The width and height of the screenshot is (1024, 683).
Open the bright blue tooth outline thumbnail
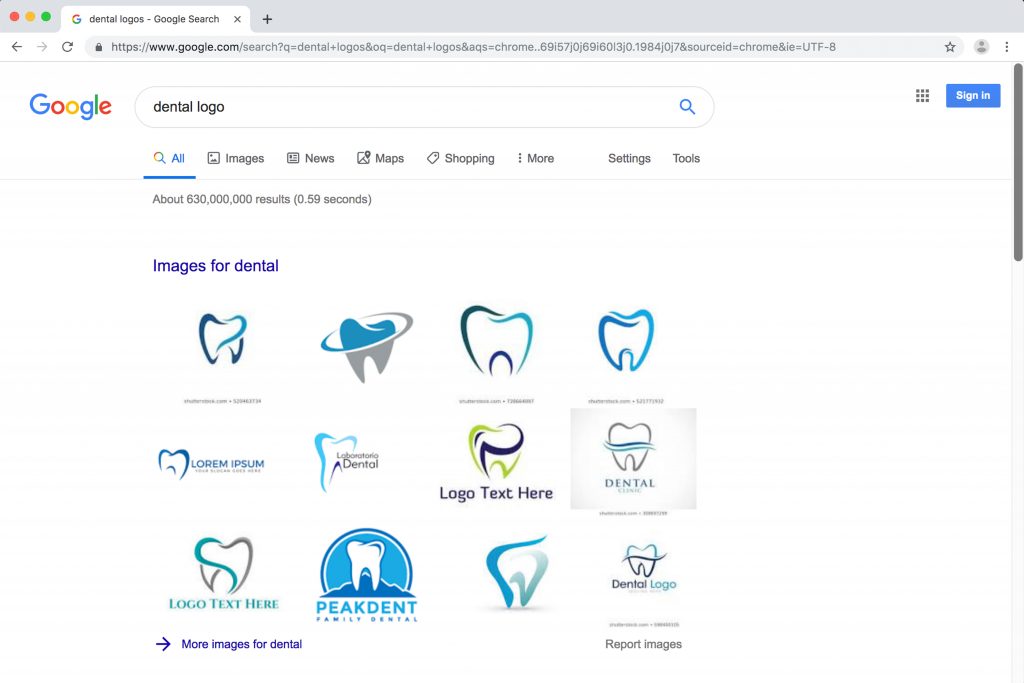tap(626, 340)
